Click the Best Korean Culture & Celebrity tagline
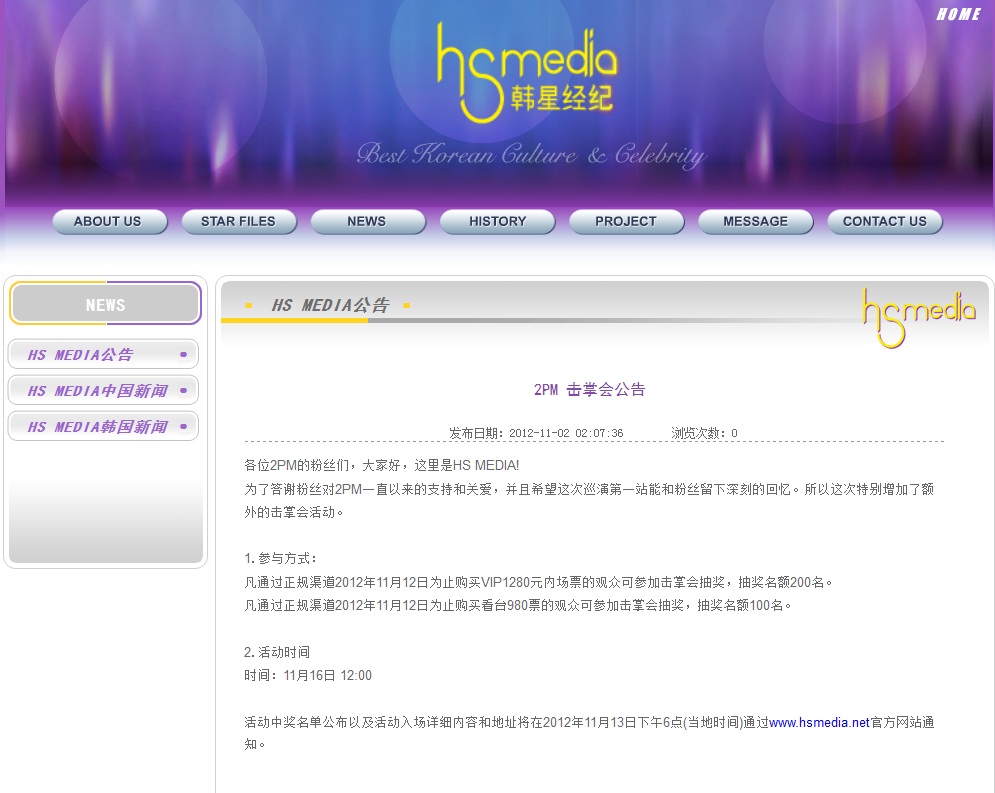Screen dimensions: 995x793 (532, 155)
